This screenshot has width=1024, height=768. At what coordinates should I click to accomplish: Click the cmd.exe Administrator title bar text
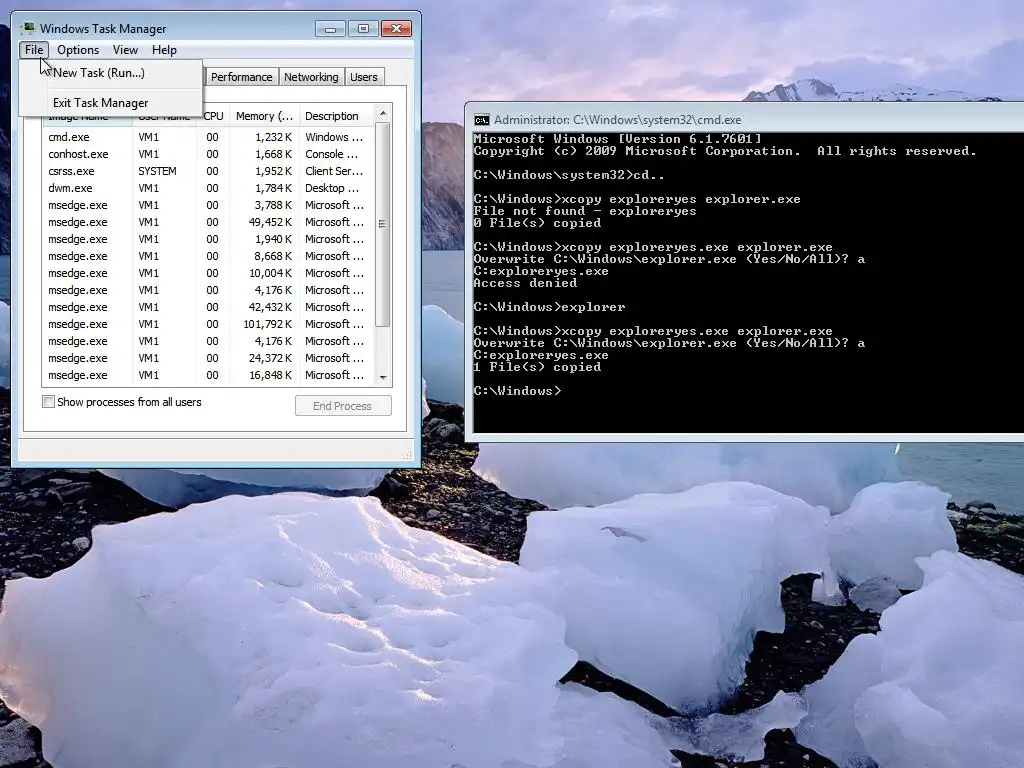coord(617,120)
